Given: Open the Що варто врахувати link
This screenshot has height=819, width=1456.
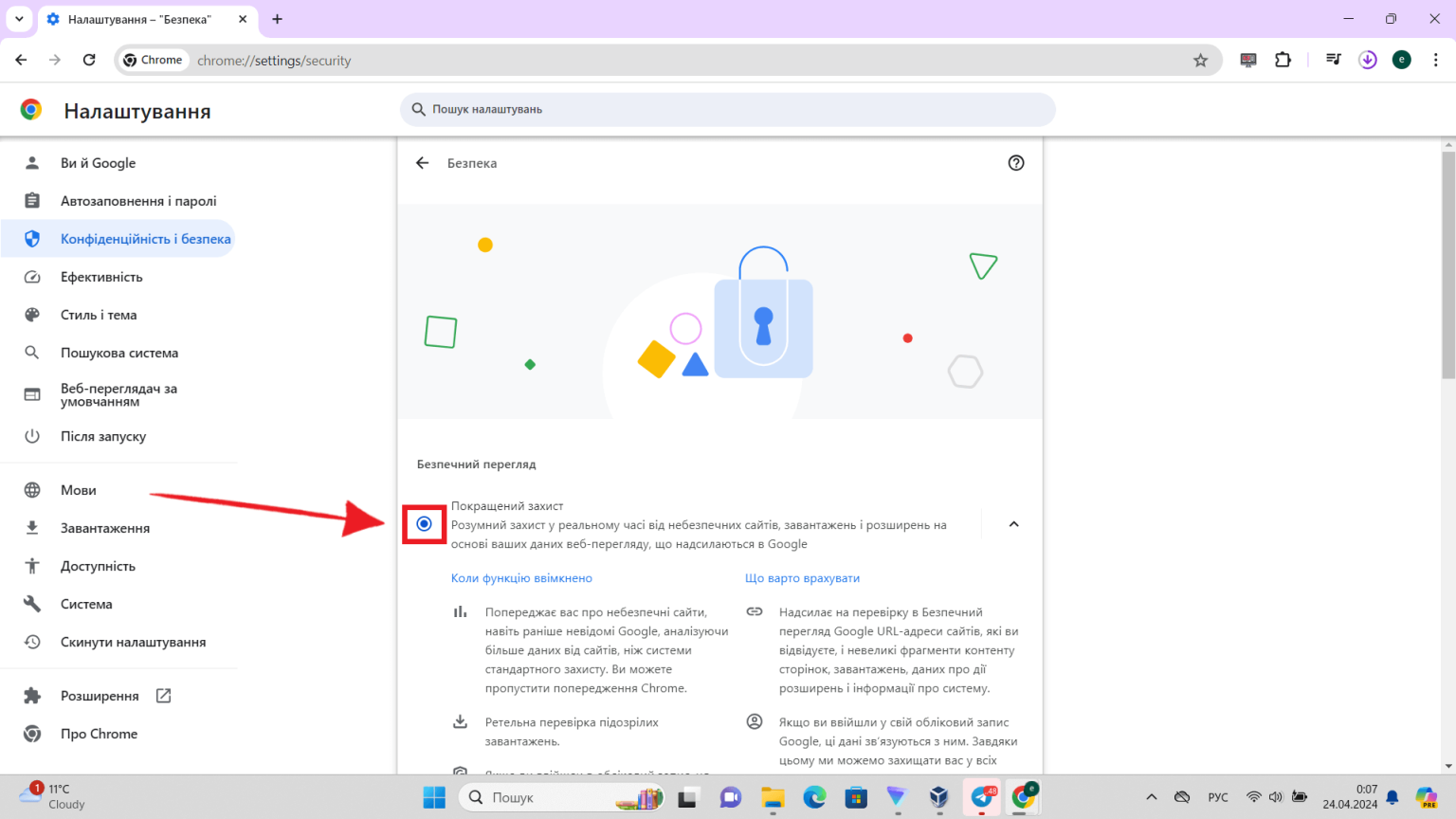Looking at the screenshot, I should tap(801, 577).
